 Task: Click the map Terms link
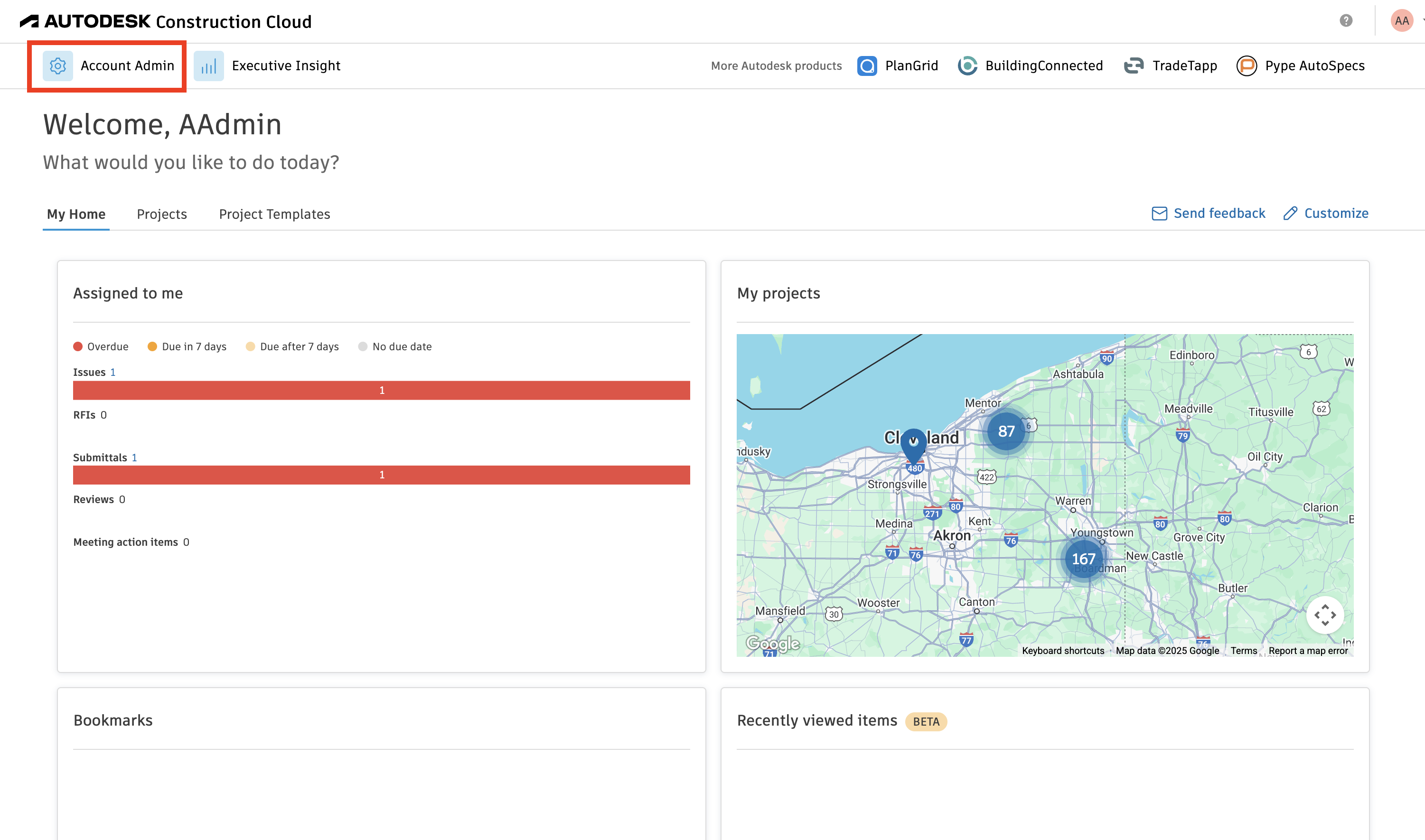pyautogui.click(x=1244, y=650)
